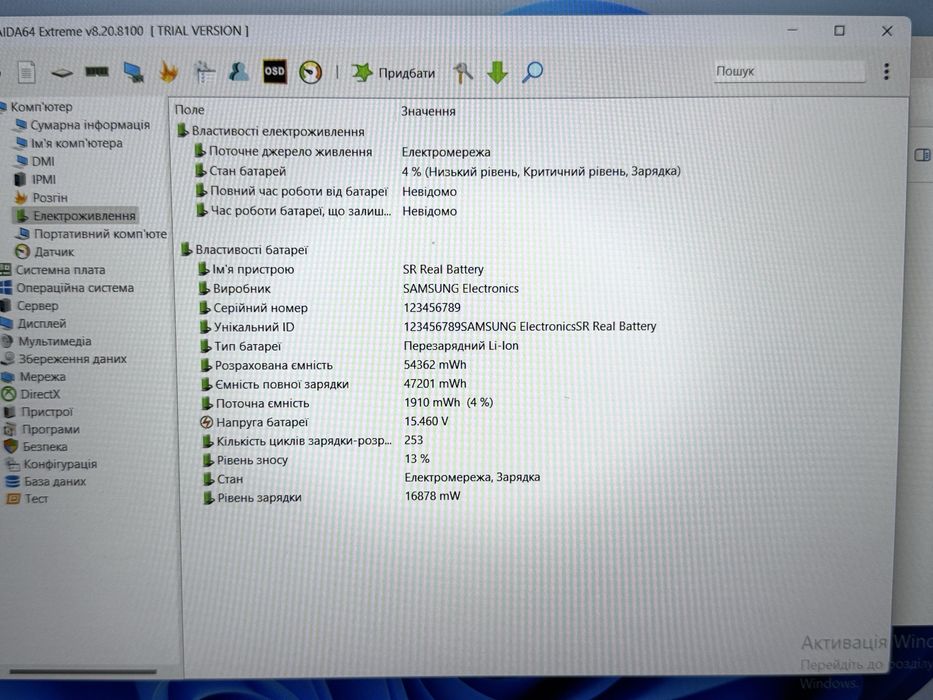Focus the Пошук search field
Screen dimensions: 933x700
click(x=789, y=71)
